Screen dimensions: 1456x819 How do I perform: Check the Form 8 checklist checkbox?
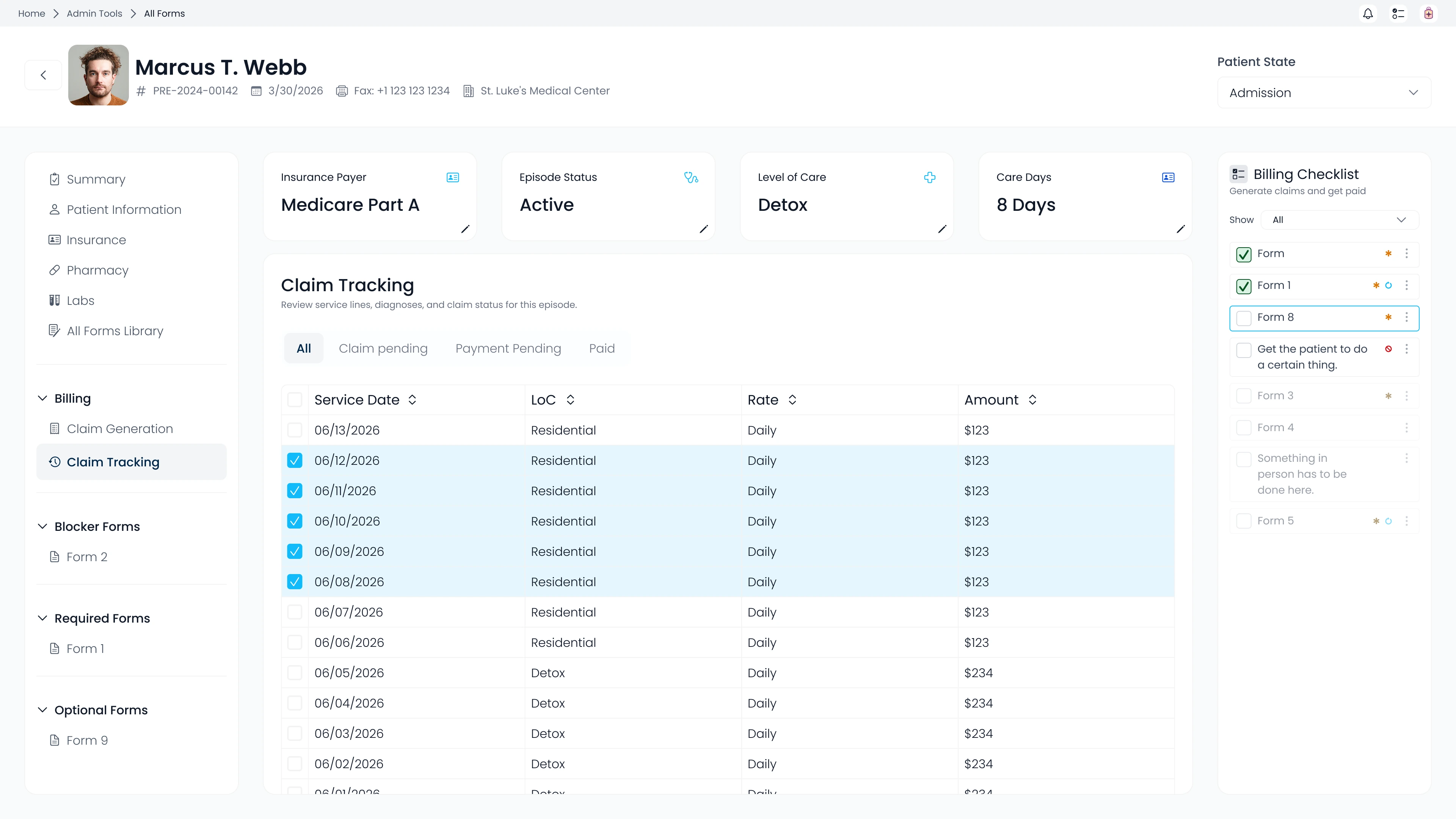click(x=1244, y=318)
